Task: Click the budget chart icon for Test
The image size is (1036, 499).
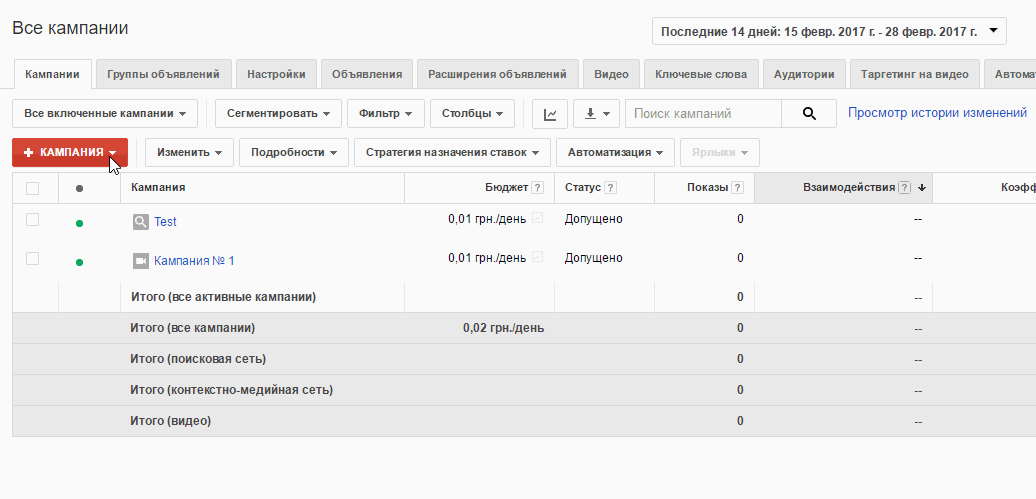Action: pyautogui.click(x=537, y=218)
